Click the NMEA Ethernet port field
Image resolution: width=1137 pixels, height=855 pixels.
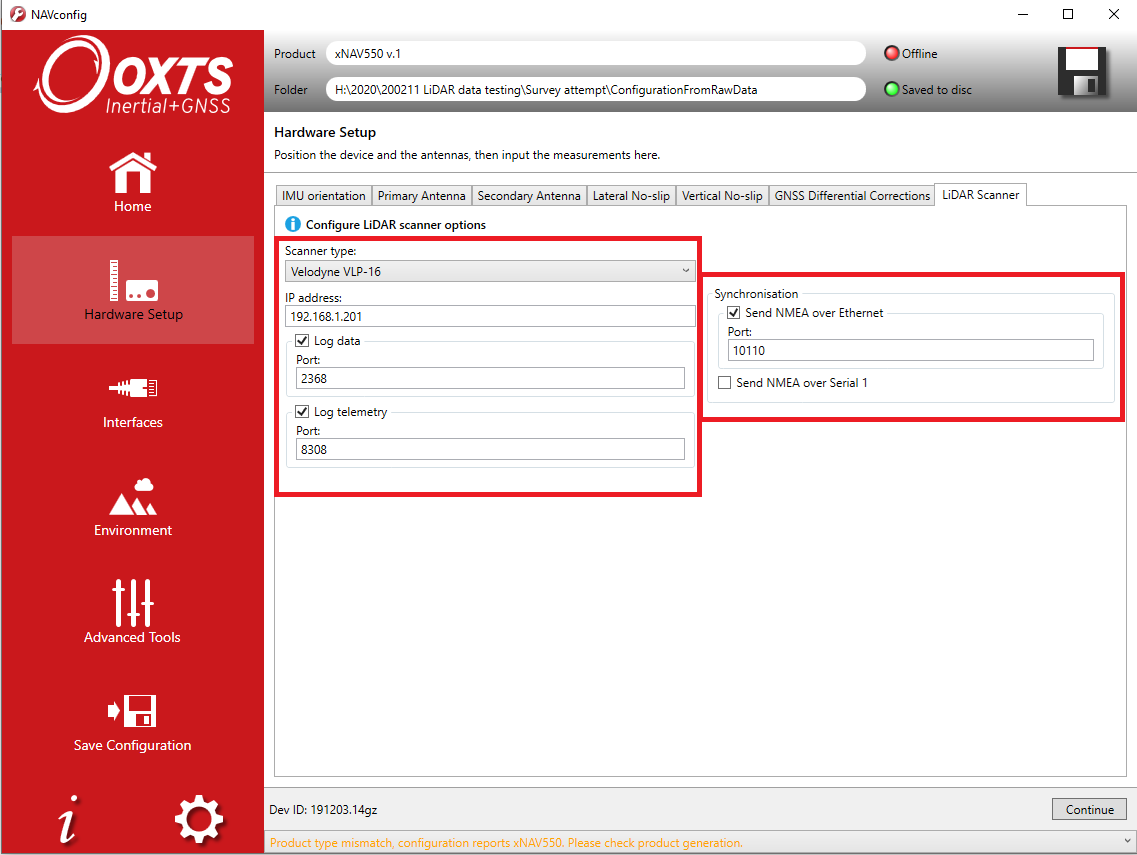911,350
